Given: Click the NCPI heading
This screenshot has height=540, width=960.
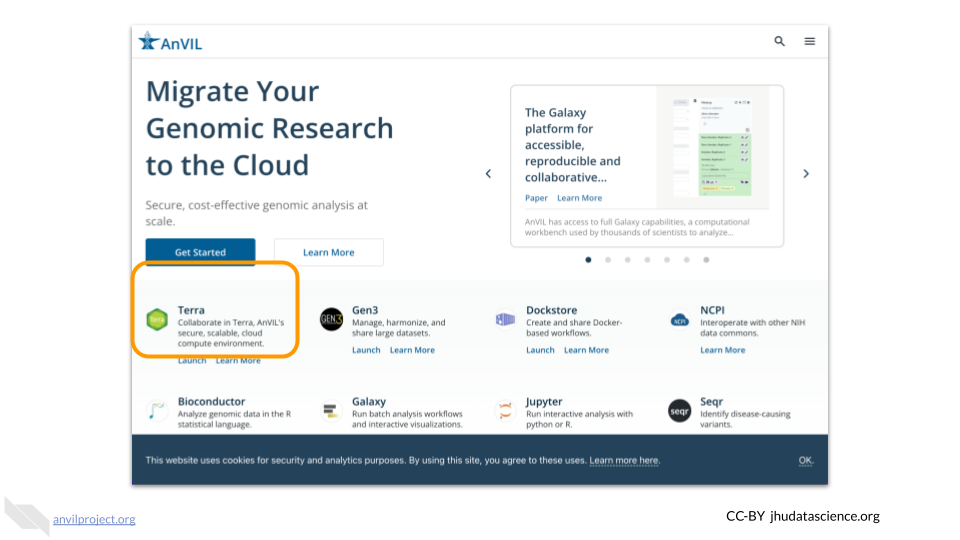Looking at the screenshot, I should (712, 310).
